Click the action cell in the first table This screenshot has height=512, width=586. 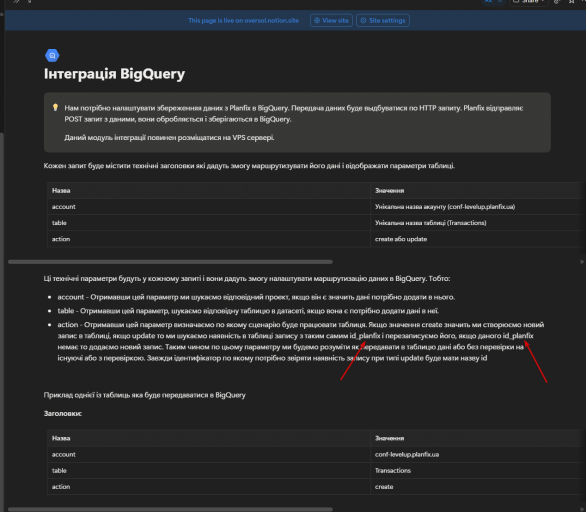(x=209, y=239)
